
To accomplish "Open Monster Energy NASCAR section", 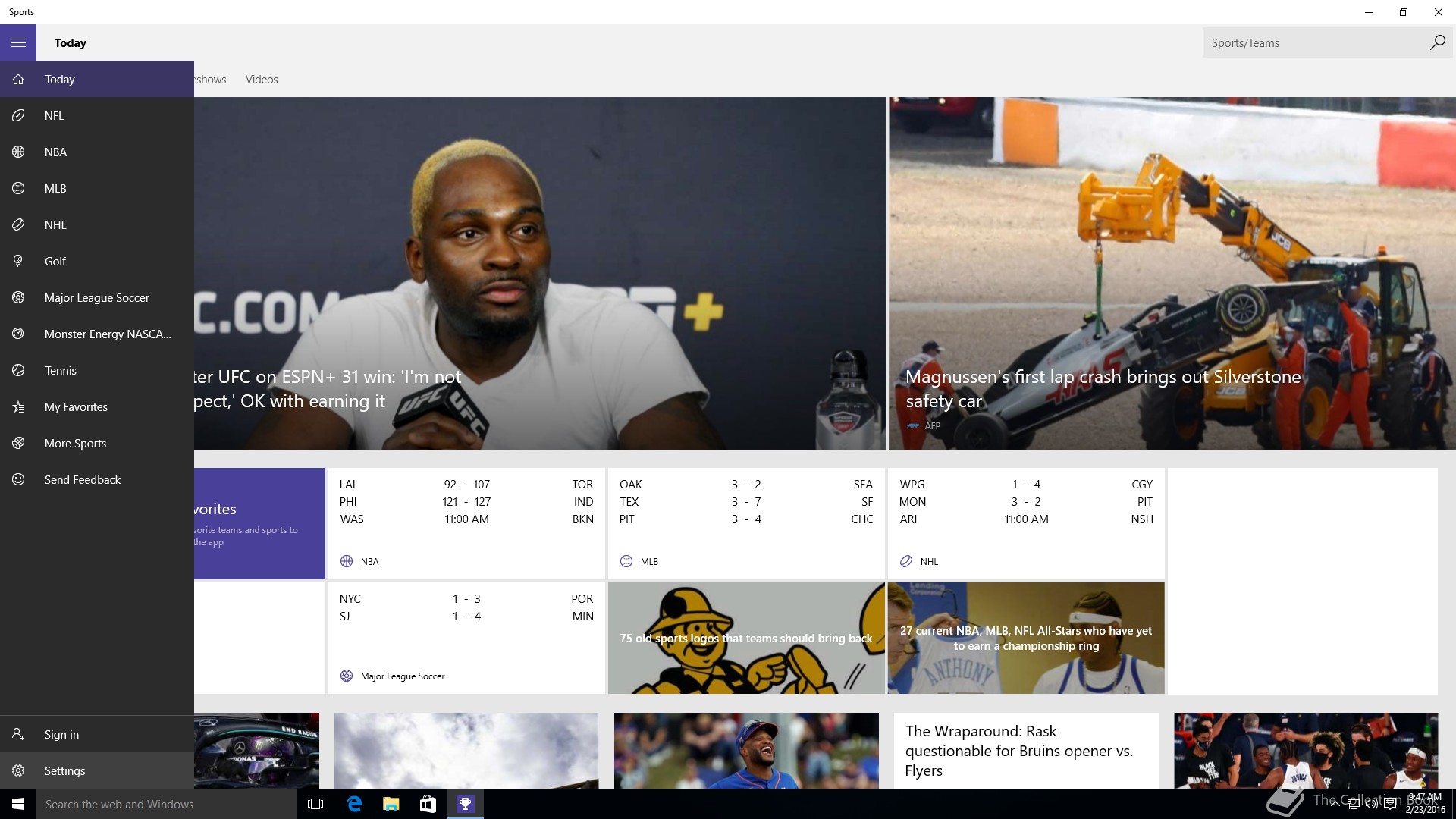I will tap(97, 334).
